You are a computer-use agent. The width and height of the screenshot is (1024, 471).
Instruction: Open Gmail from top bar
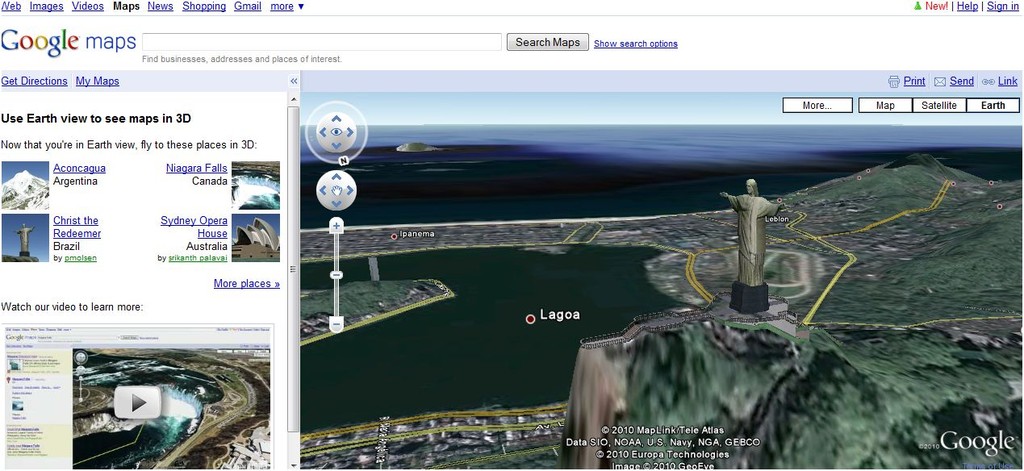pyautogui.click(x=248, y=7)
